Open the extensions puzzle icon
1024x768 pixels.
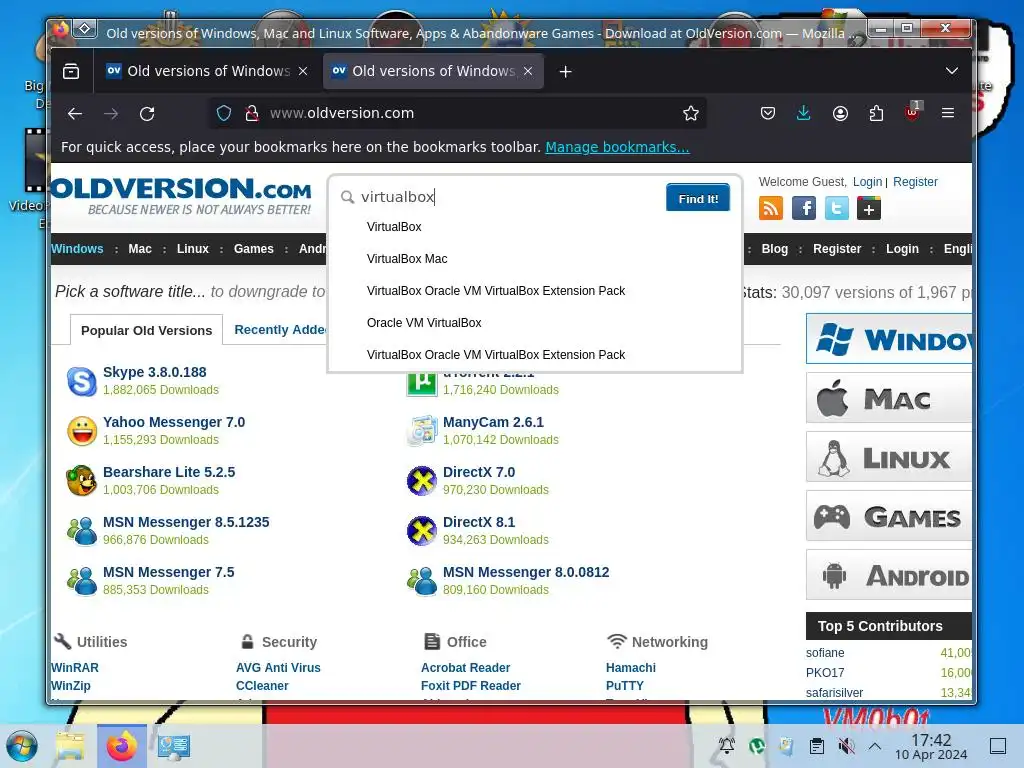click(x=876, y=113)
